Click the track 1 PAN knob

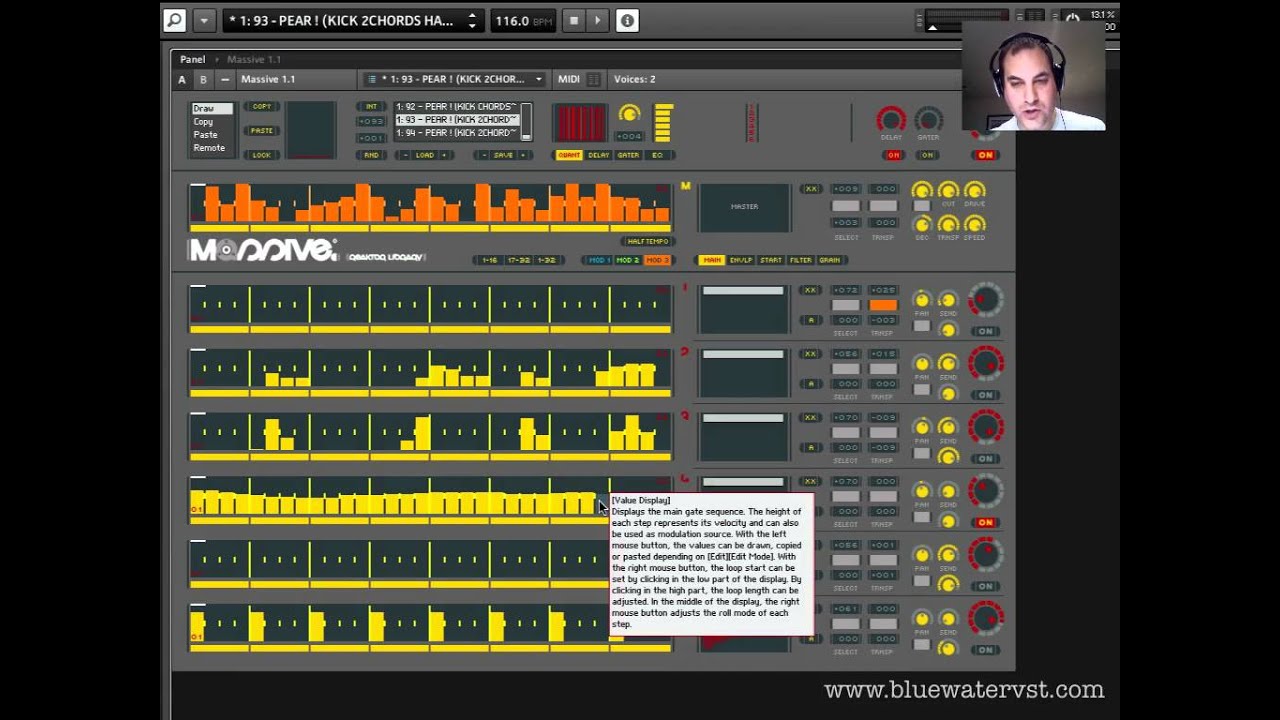(x=922, y=300)
